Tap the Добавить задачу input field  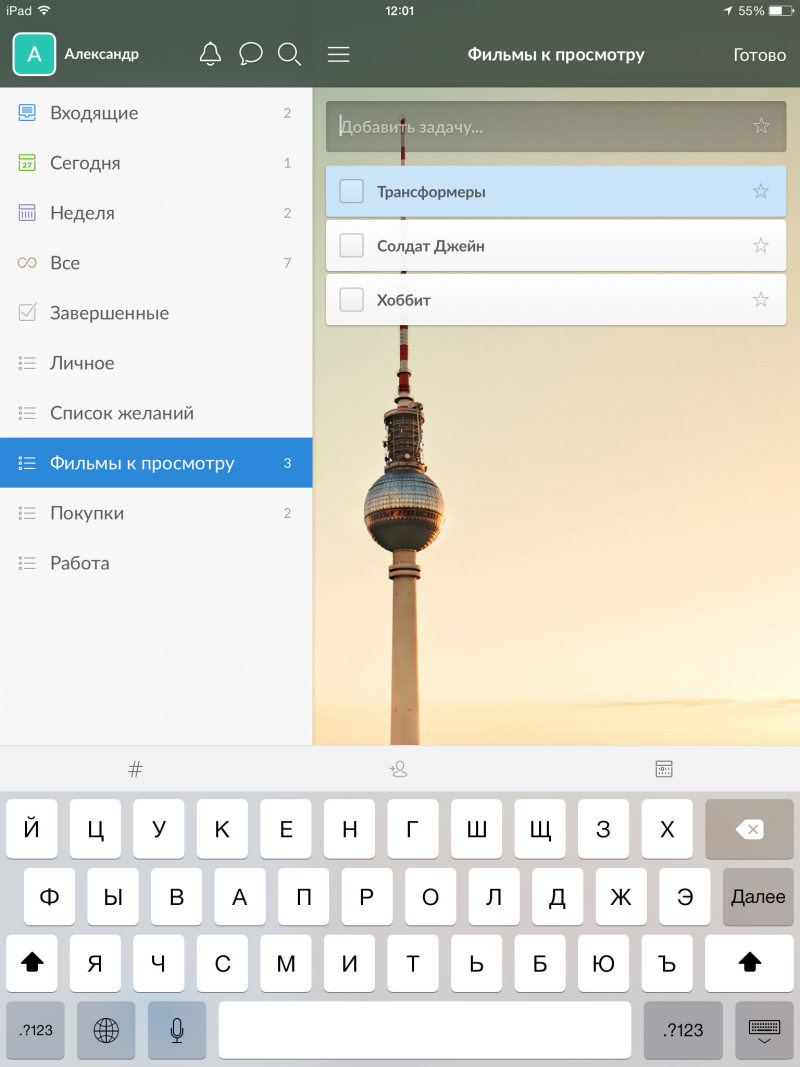pos(540,127)
